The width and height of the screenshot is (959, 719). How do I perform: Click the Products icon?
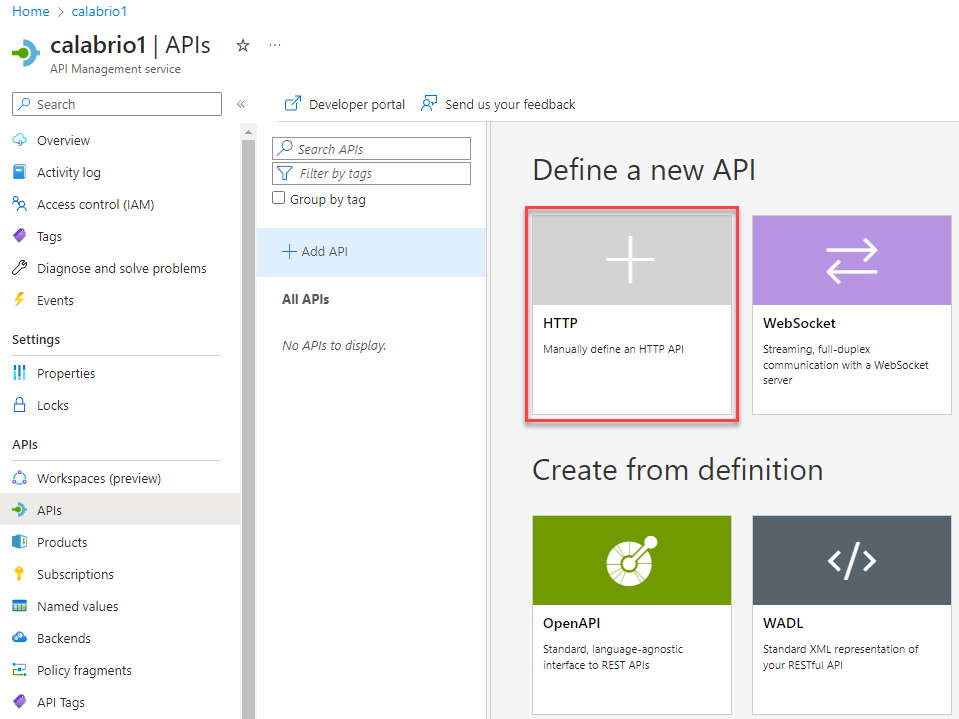pyautogui.click(x=20, y=542)
